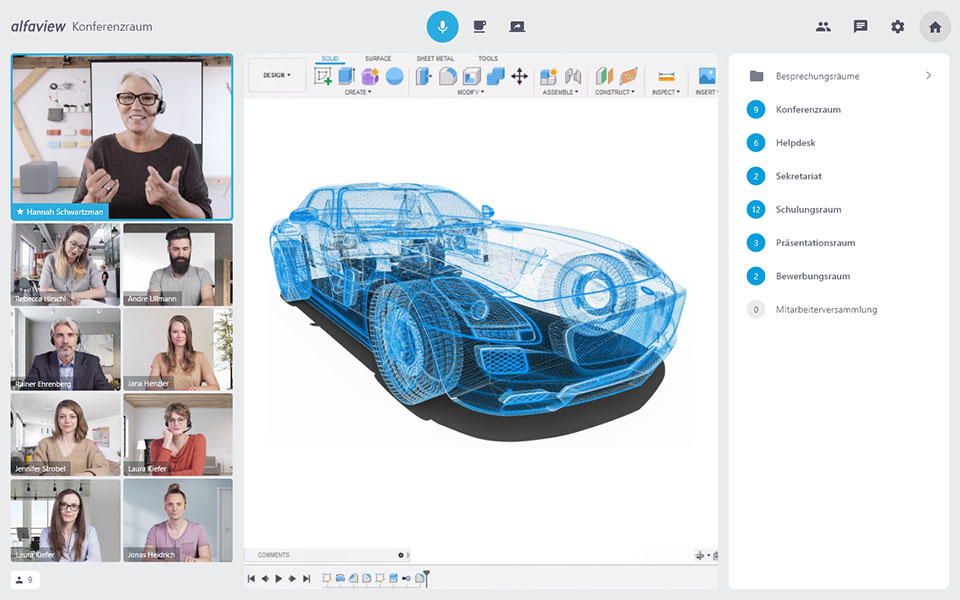Join the Helpdesk room
This screenshot has height=600, width=960.
coord(839,143)
